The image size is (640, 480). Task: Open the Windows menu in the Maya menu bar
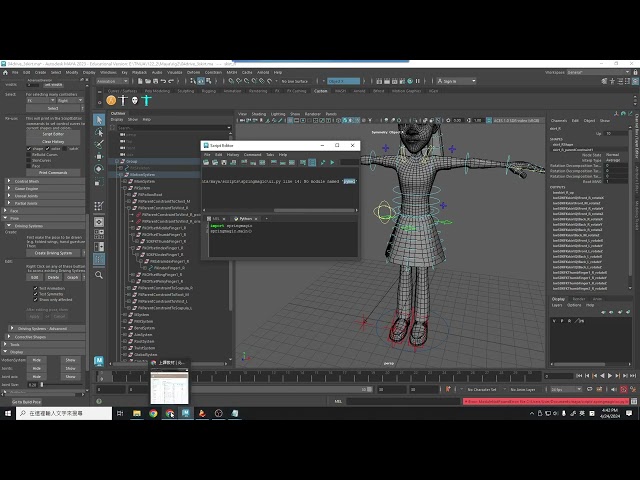click(x=108, y=72)
